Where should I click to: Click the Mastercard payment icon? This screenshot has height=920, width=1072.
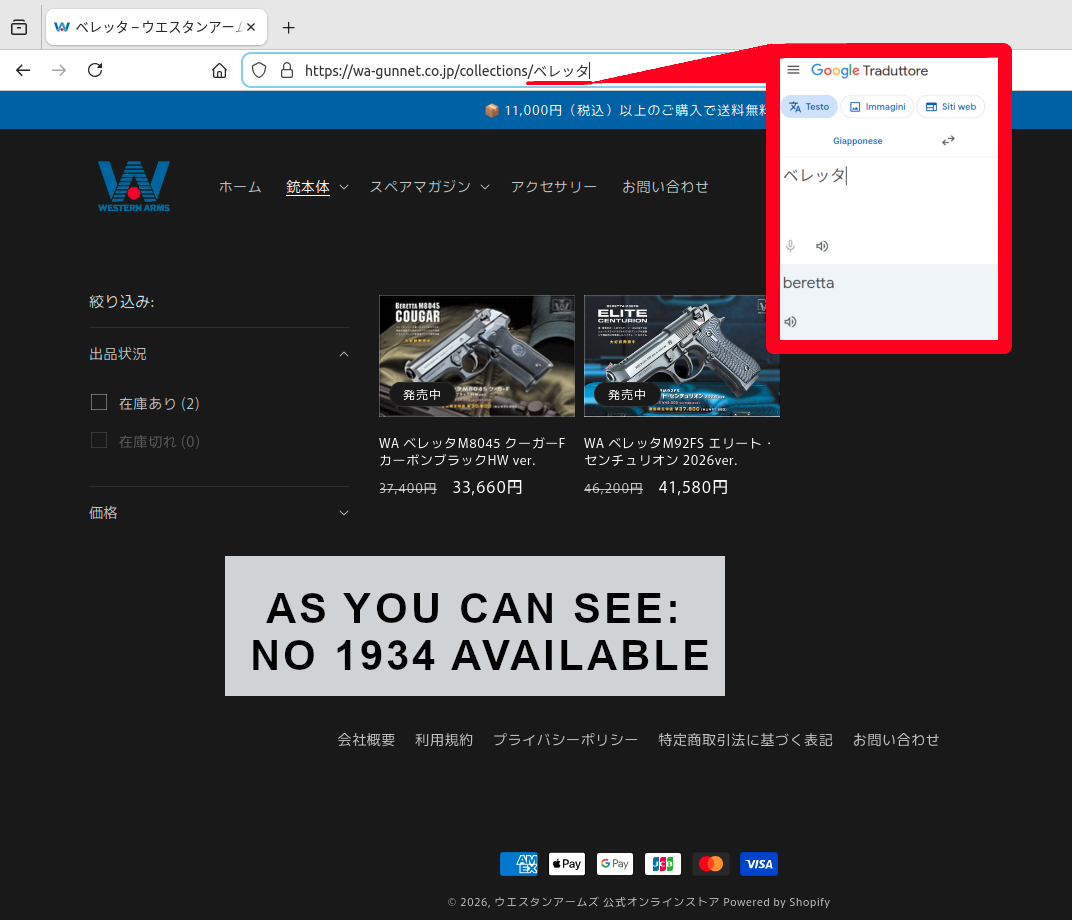711,864
